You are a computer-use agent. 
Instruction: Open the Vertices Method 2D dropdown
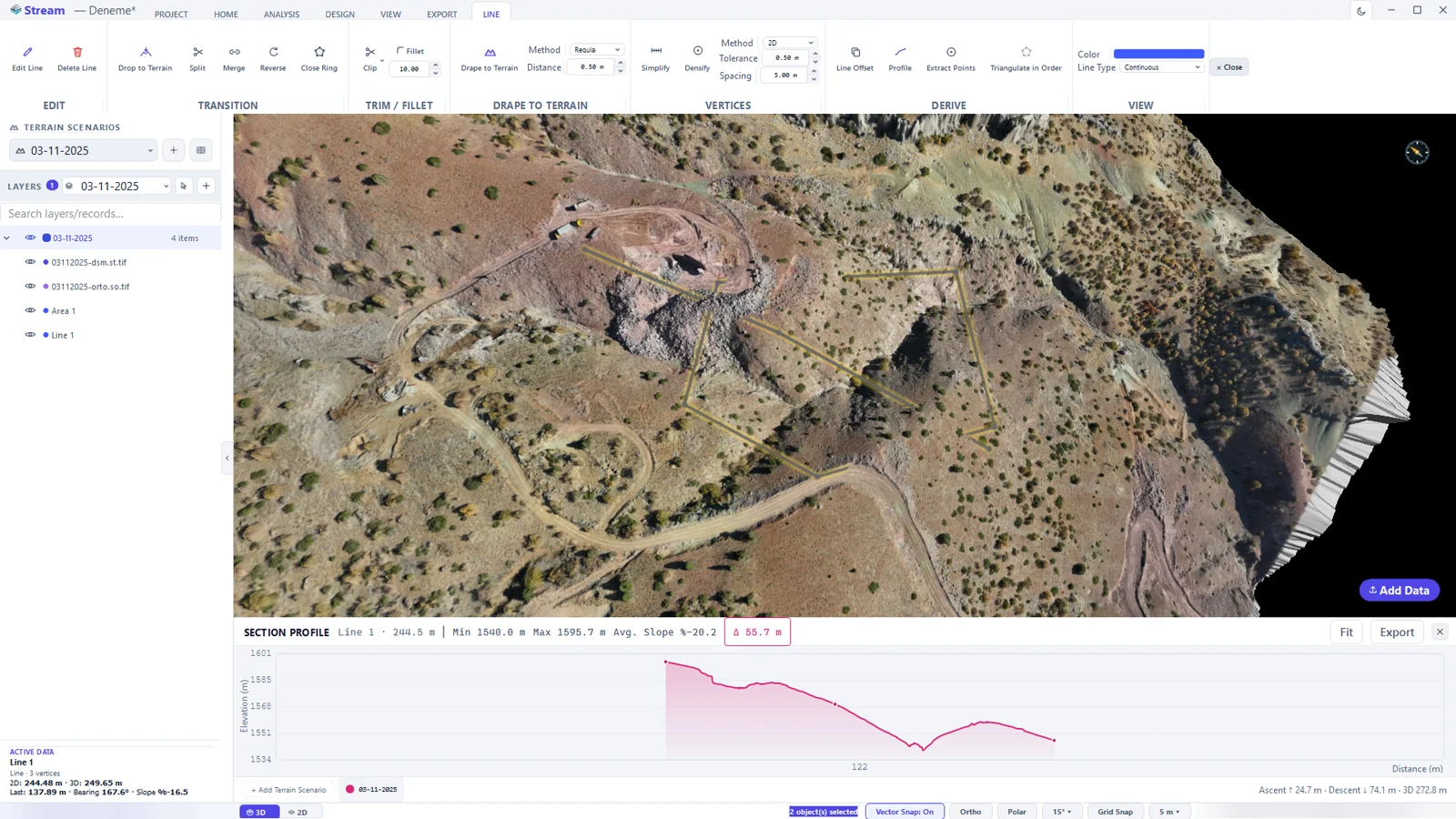pyautogui.click(x=790, y=43)
